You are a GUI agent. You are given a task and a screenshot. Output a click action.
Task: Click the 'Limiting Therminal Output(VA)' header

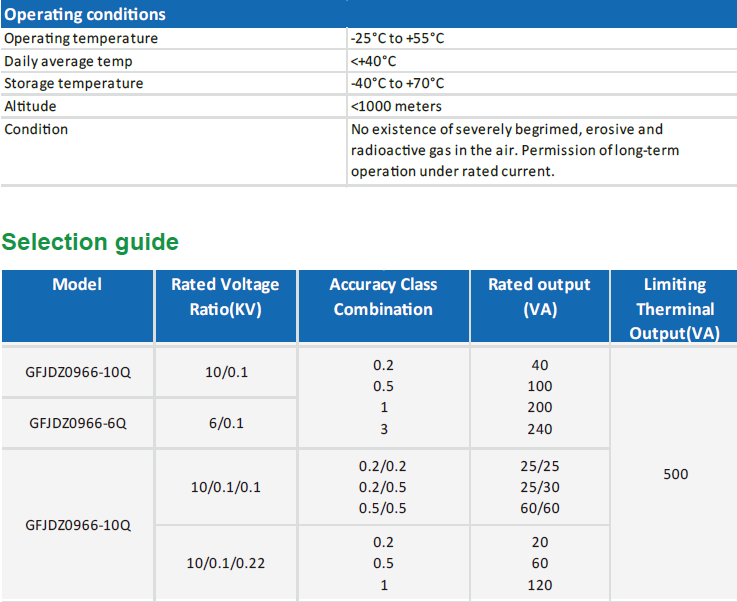coord(675,309)
